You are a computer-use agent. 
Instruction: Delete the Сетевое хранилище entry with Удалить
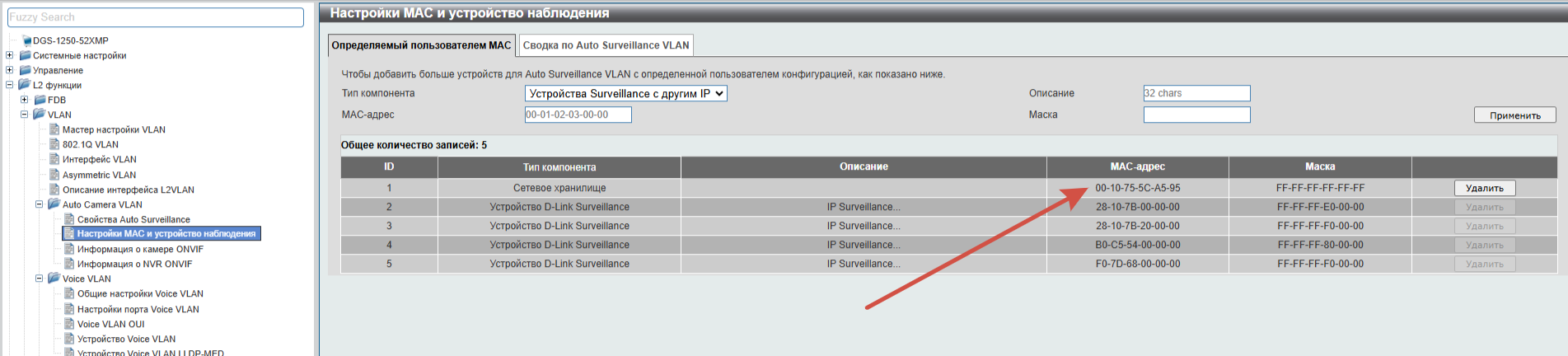pos(1484,188)
